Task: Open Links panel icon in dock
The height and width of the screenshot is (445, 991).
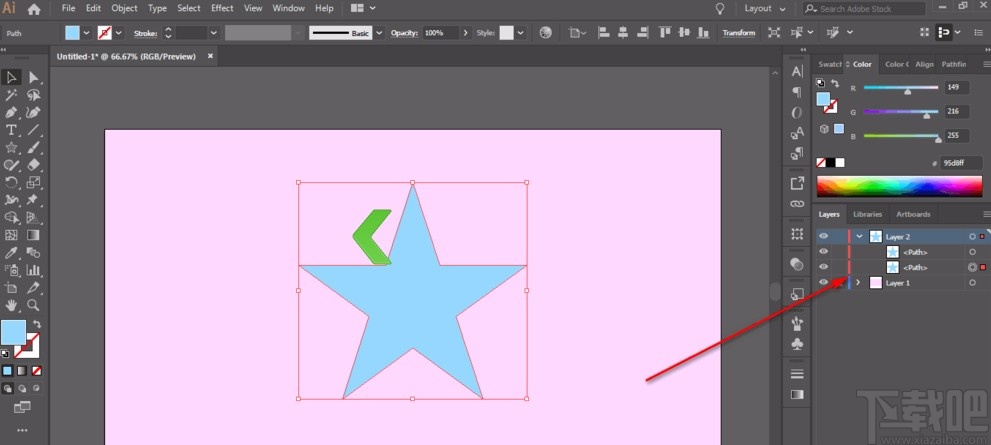Action: coord(798,204)
